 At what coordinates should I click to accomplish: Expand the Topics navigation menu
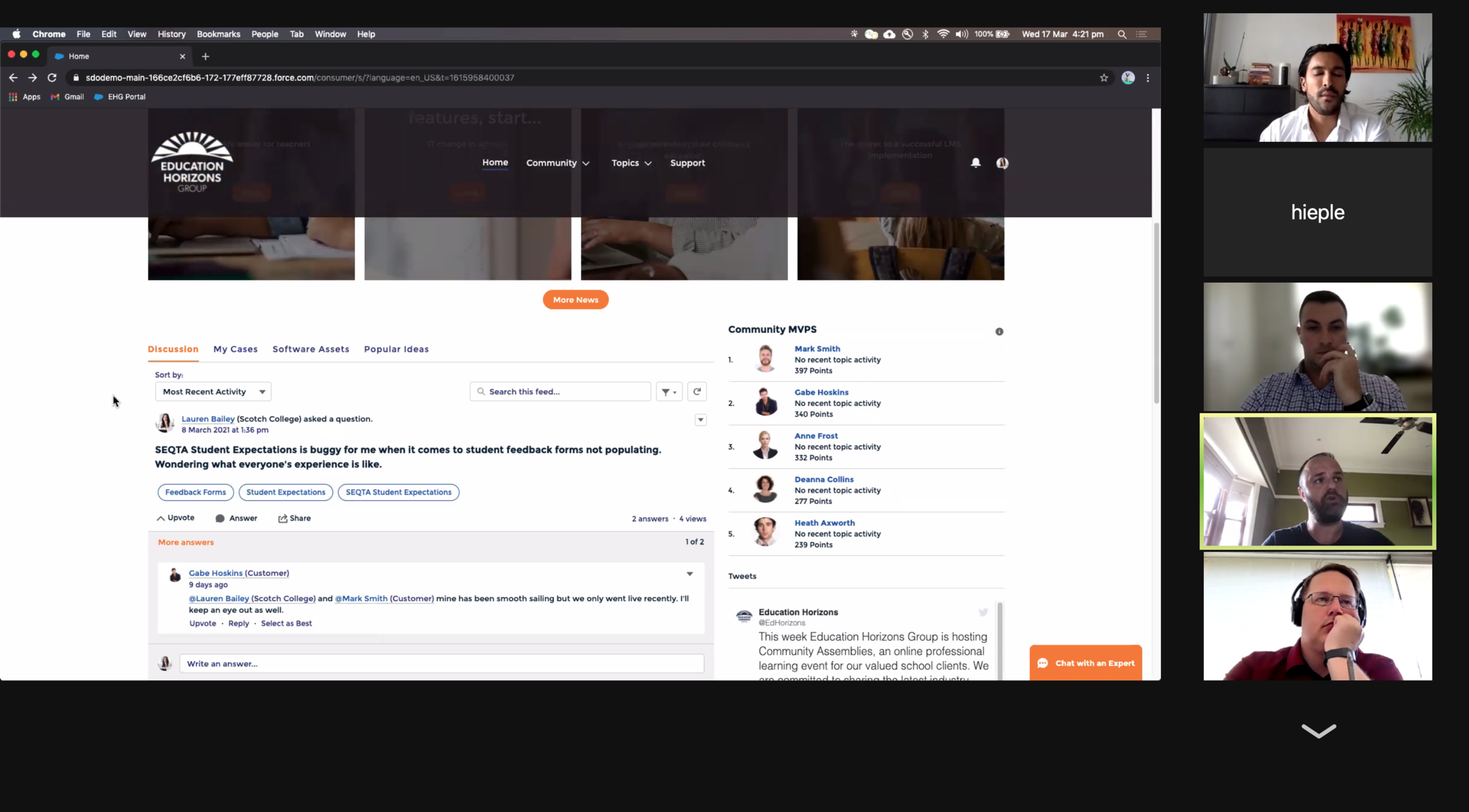click(x=631, y=163)
